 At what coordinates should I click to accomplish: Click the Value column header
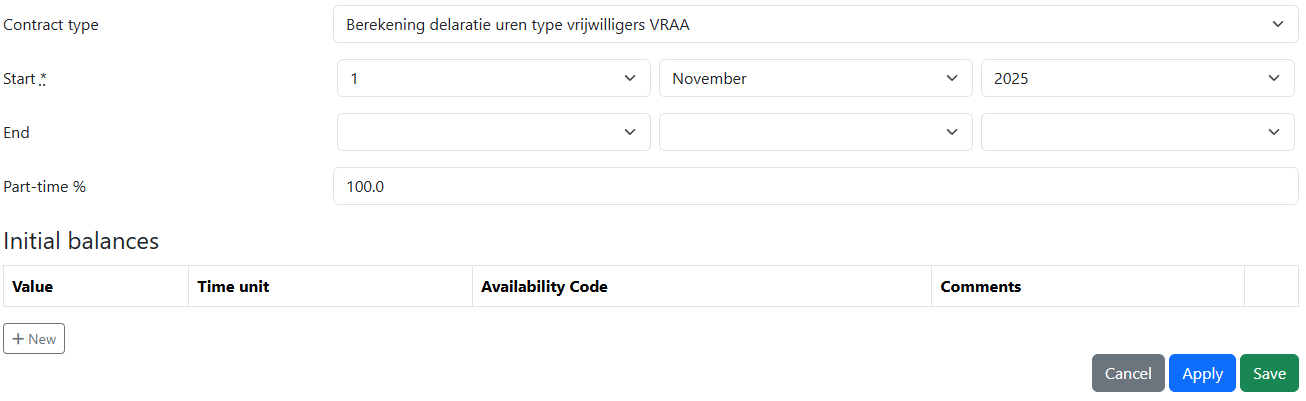tap(33, 287)
